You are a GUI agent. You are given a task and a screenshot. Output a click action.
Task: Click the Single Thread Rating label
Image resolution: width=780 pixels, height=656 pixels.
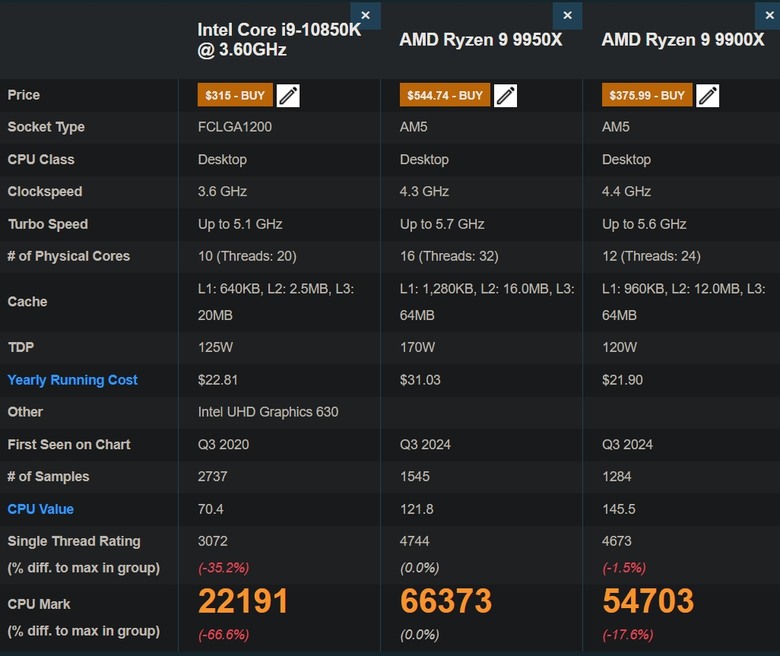click(74, 541)
